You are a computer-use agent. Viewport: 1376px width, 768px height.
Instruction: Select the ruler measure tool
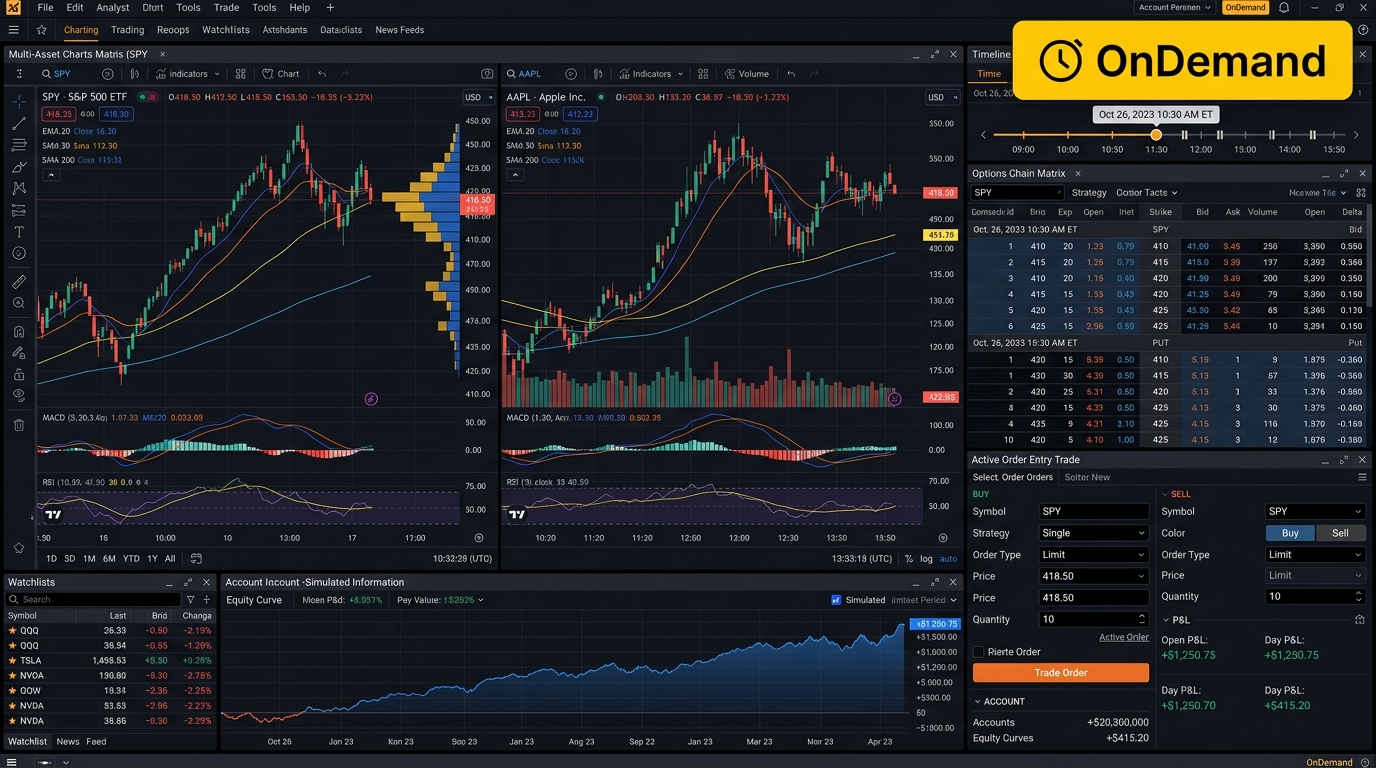click(18, 281)
